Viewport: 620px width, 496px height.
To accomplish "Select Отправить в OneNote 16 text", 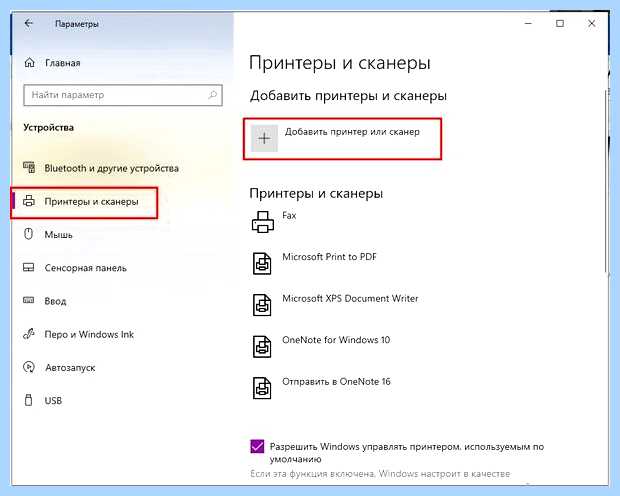I will click(336, 381).
